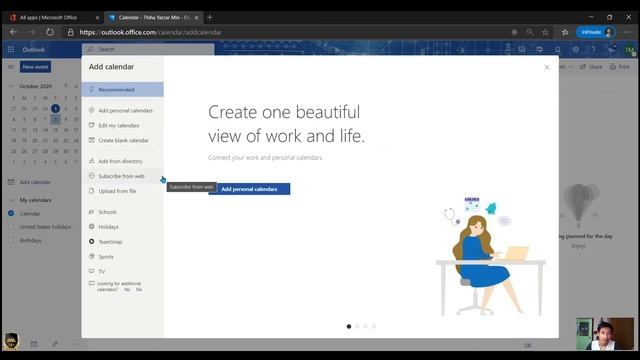
Task: Open calendar module icon at bottom left
Action: pos(34,344)
